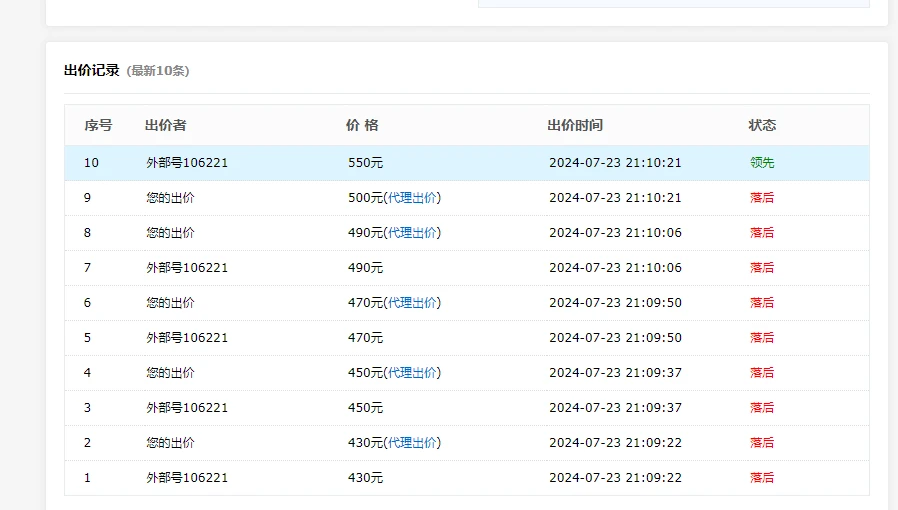Viewport: 898px width, 510px height.
Task: Select the 价格 column header
Action: tap(362, 126)
